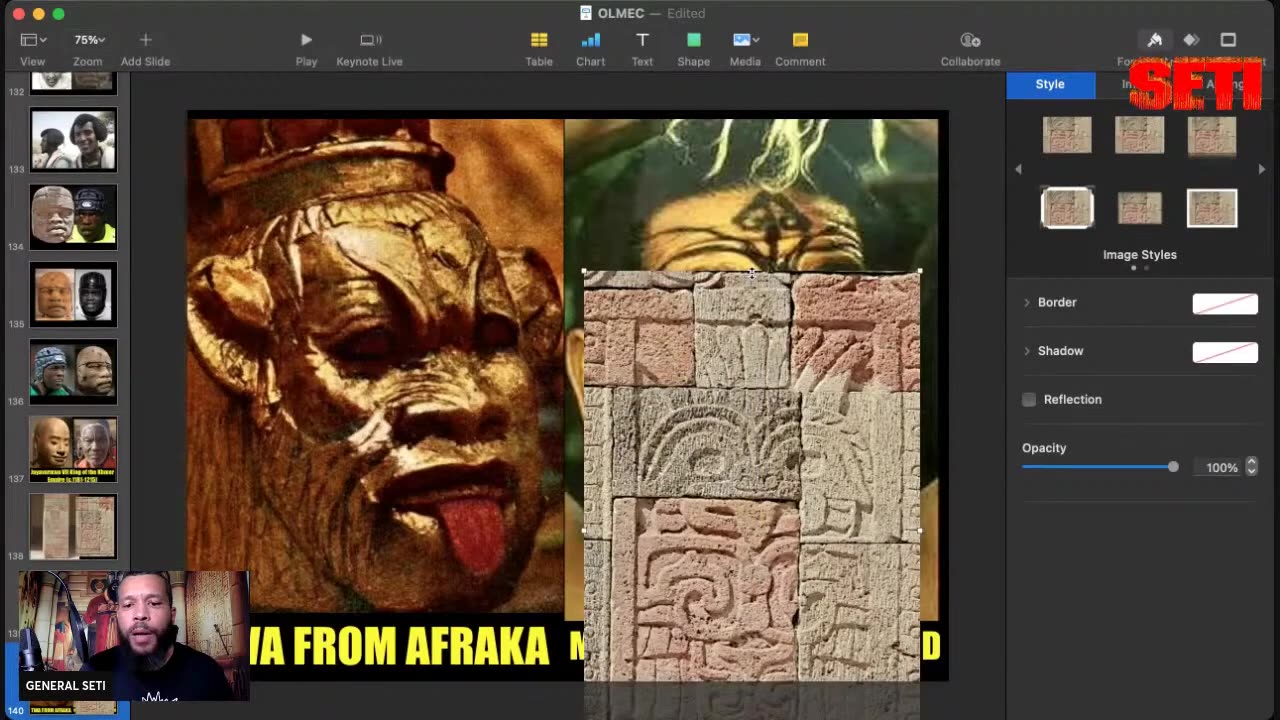The image size is (1280, 720).
Task: Start the slideshow with Play
Action: [306, 40]
